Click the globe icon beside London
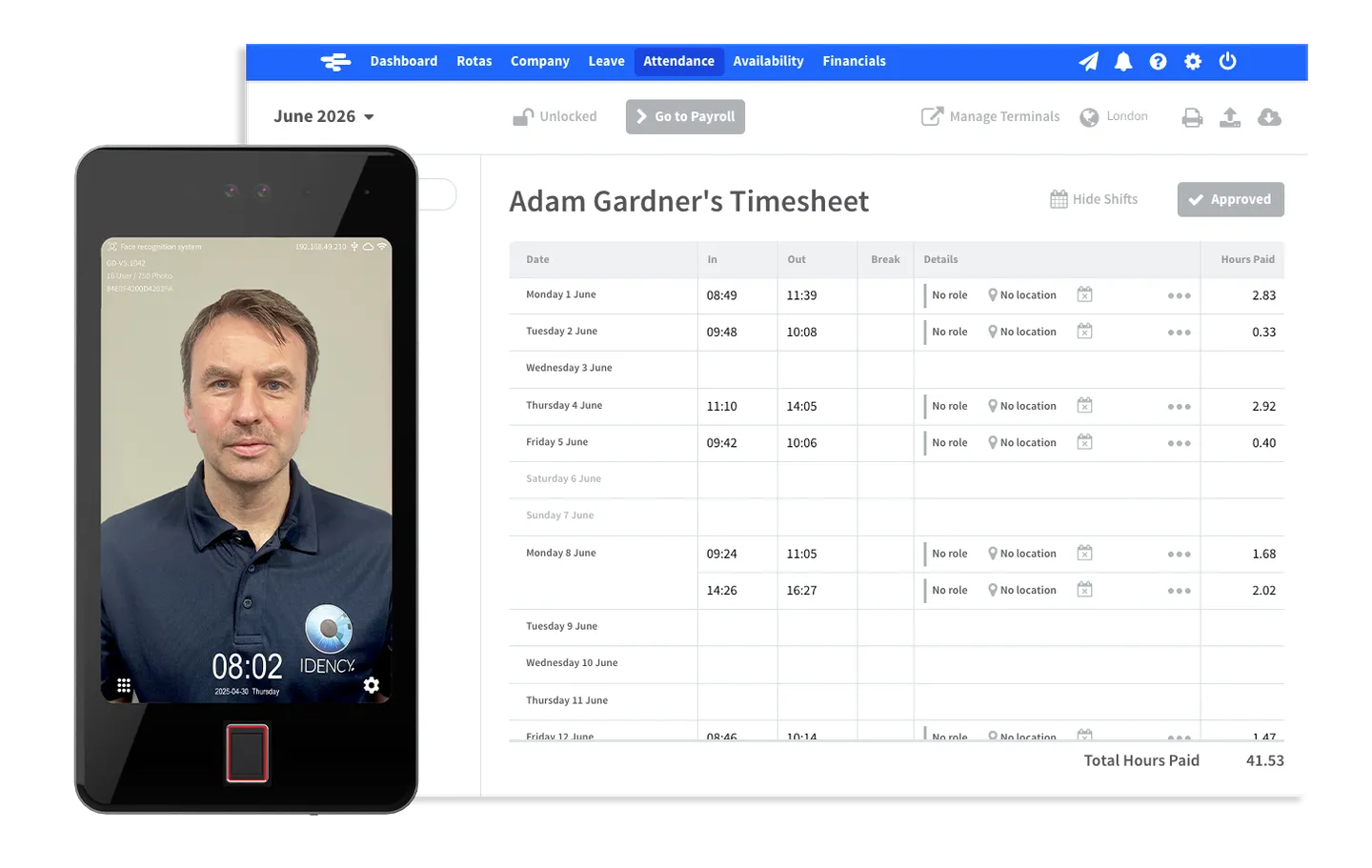This screenshot has height=868, width=1372. pos(1089,117)
